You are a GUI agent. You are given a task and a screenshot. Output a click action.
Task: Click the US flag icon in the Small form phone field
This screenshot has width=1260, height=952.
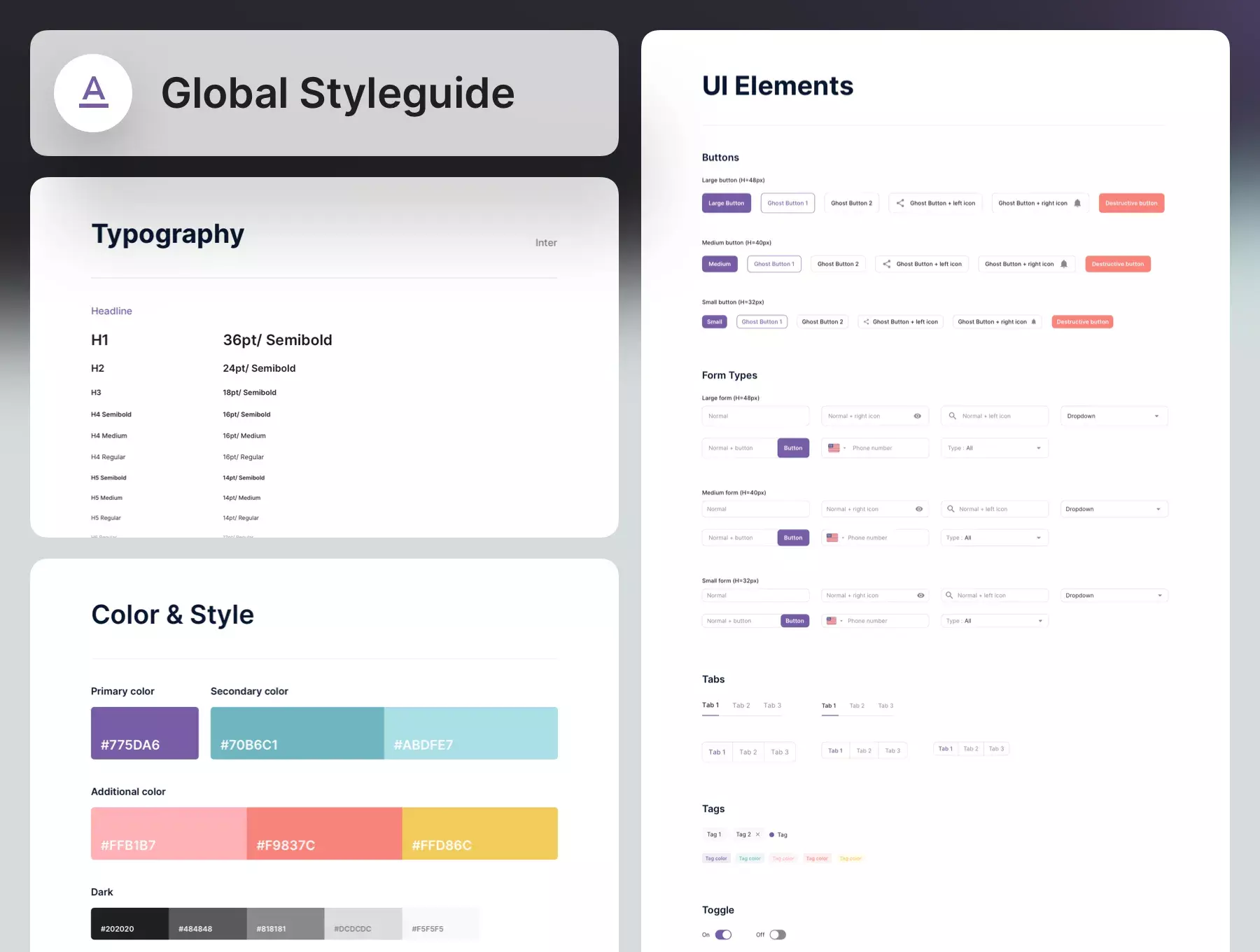pos(832,621)
